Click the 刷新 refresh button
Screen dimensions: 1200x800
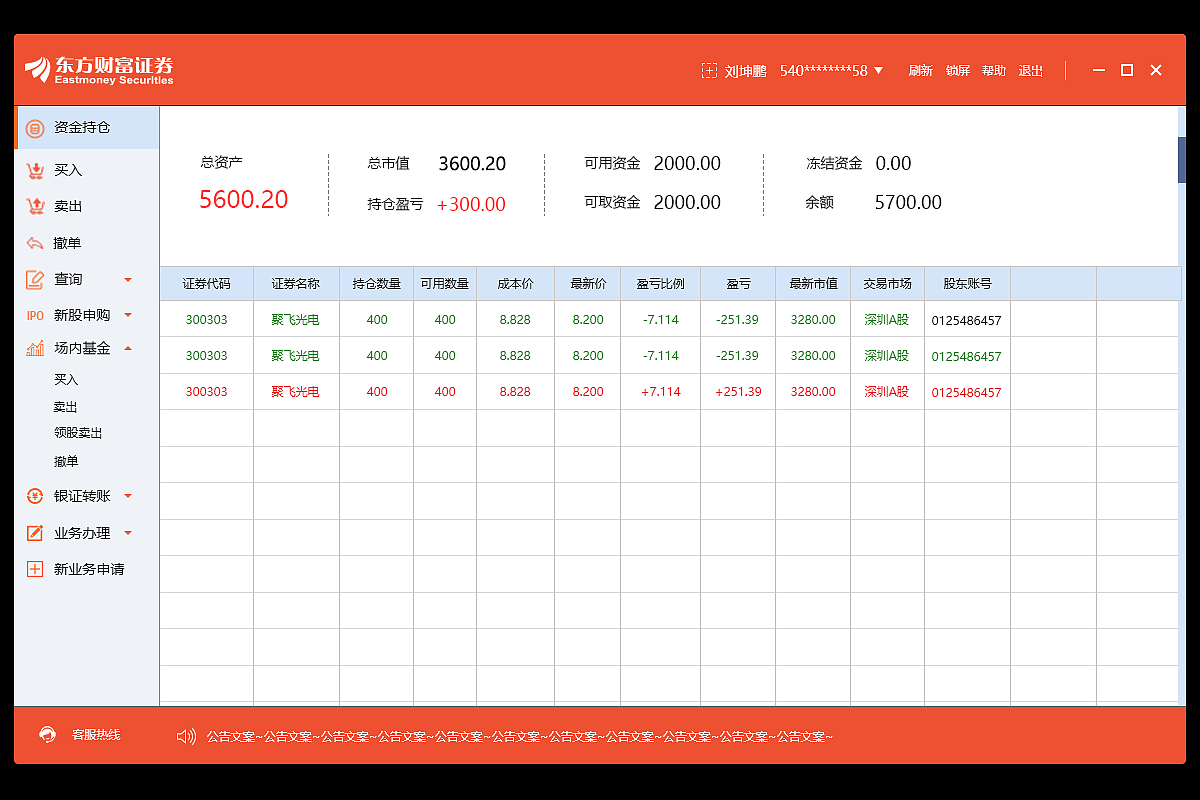click(920, 70)
